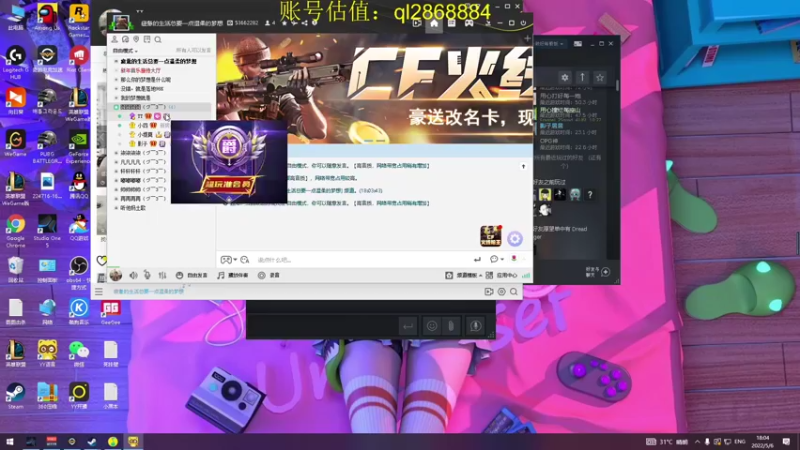The width and height of the screenshot is (800, 450).
Task: Click the upload arrow icon in Steam window
Action: [x=582, y=78]
